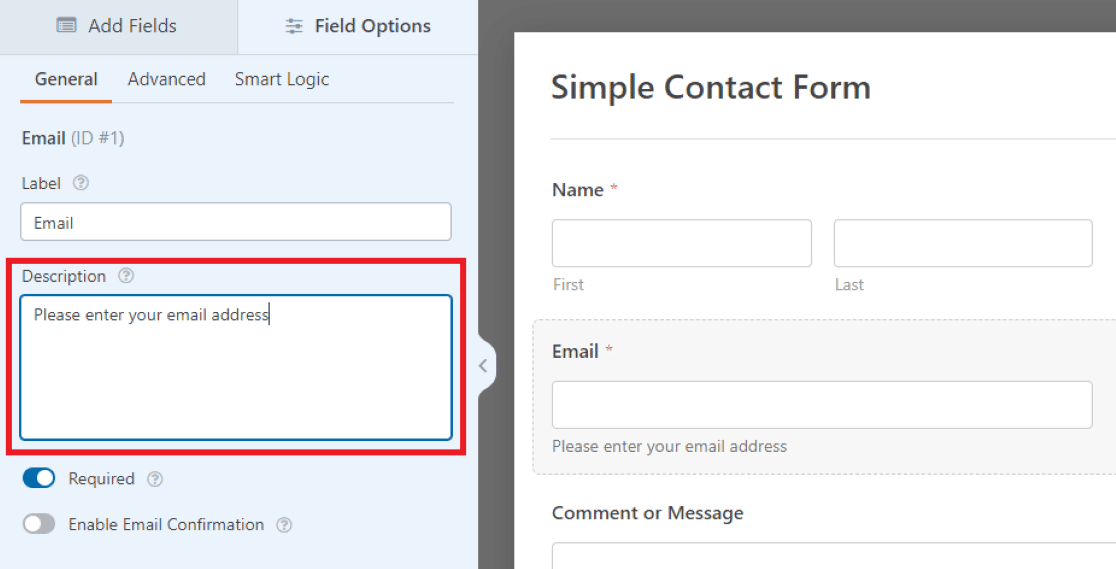The width and height of the screenshot is (1116, 569).
Task: Open the Field Options panel tab
Action: [358, 26]
